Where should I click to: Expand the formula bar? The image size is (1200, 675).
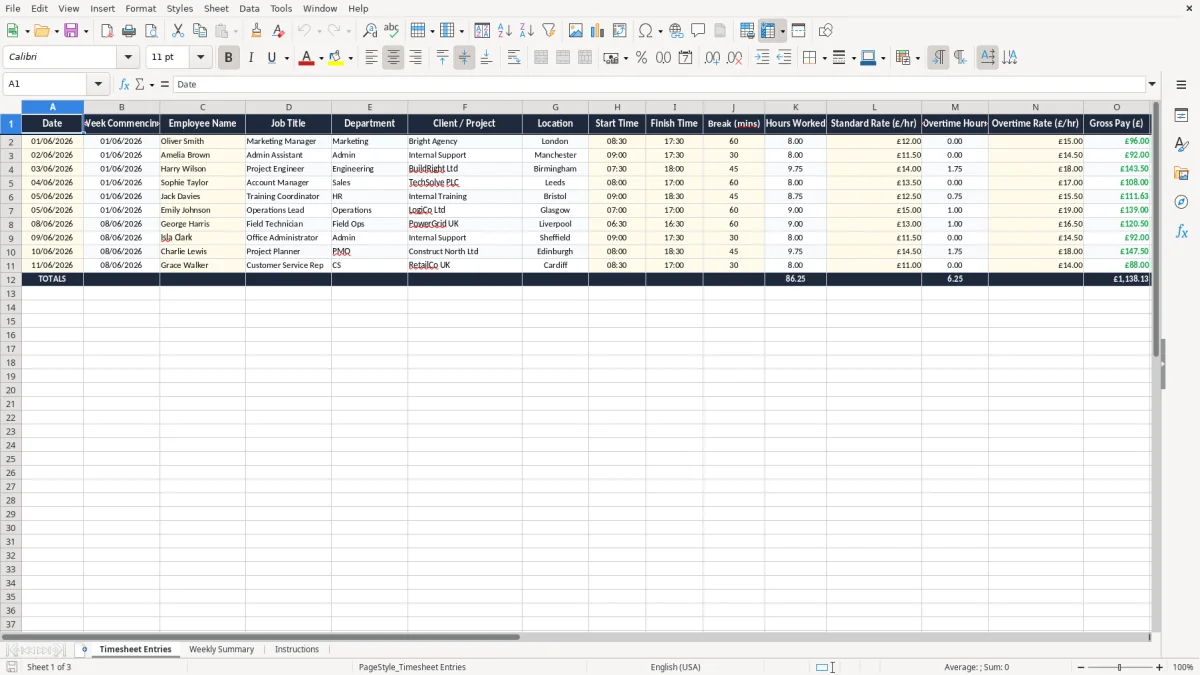click(x=1153, y=85)
